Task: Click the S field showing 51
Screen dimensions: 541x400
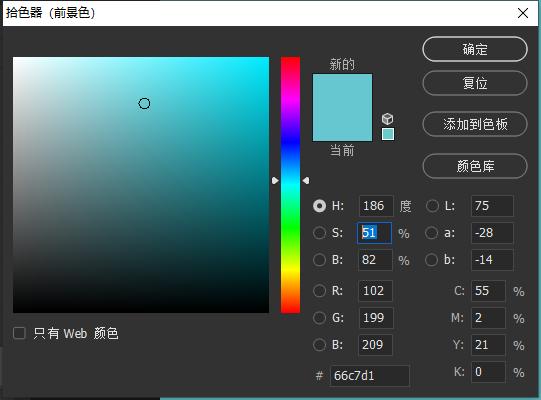Action: coord(374,233)
